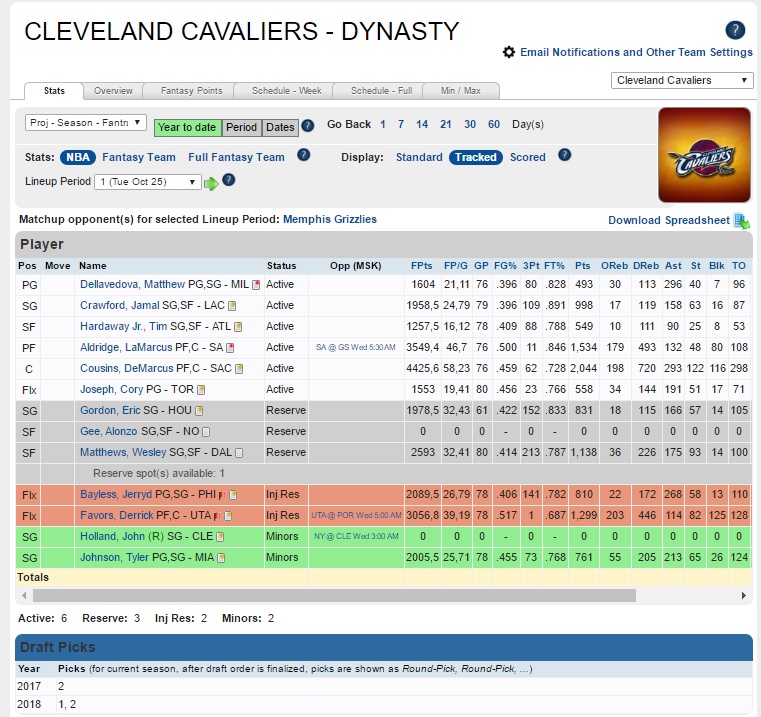Click injury flag icon next to Bayless
The width and height of the screenshot is (761, 717).
click(222, 495)
